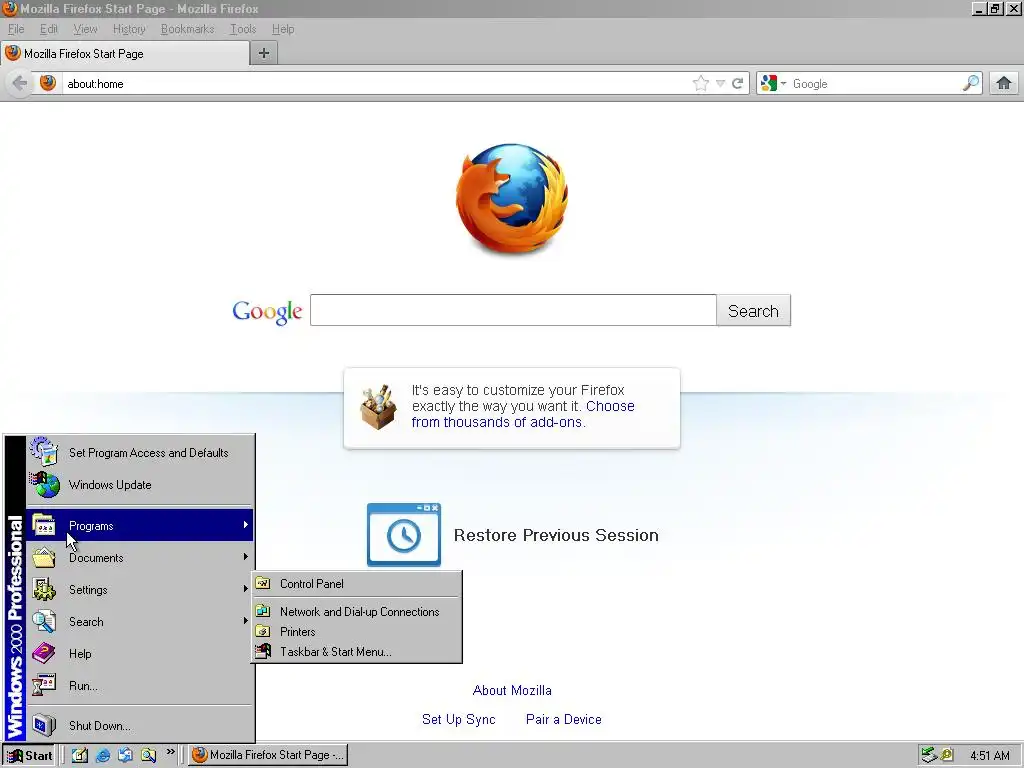The width and height of the screenshot is (1024, 768).
Task: Click the Network and Dial-up Connections icon
Action: [x=263, y=611]
